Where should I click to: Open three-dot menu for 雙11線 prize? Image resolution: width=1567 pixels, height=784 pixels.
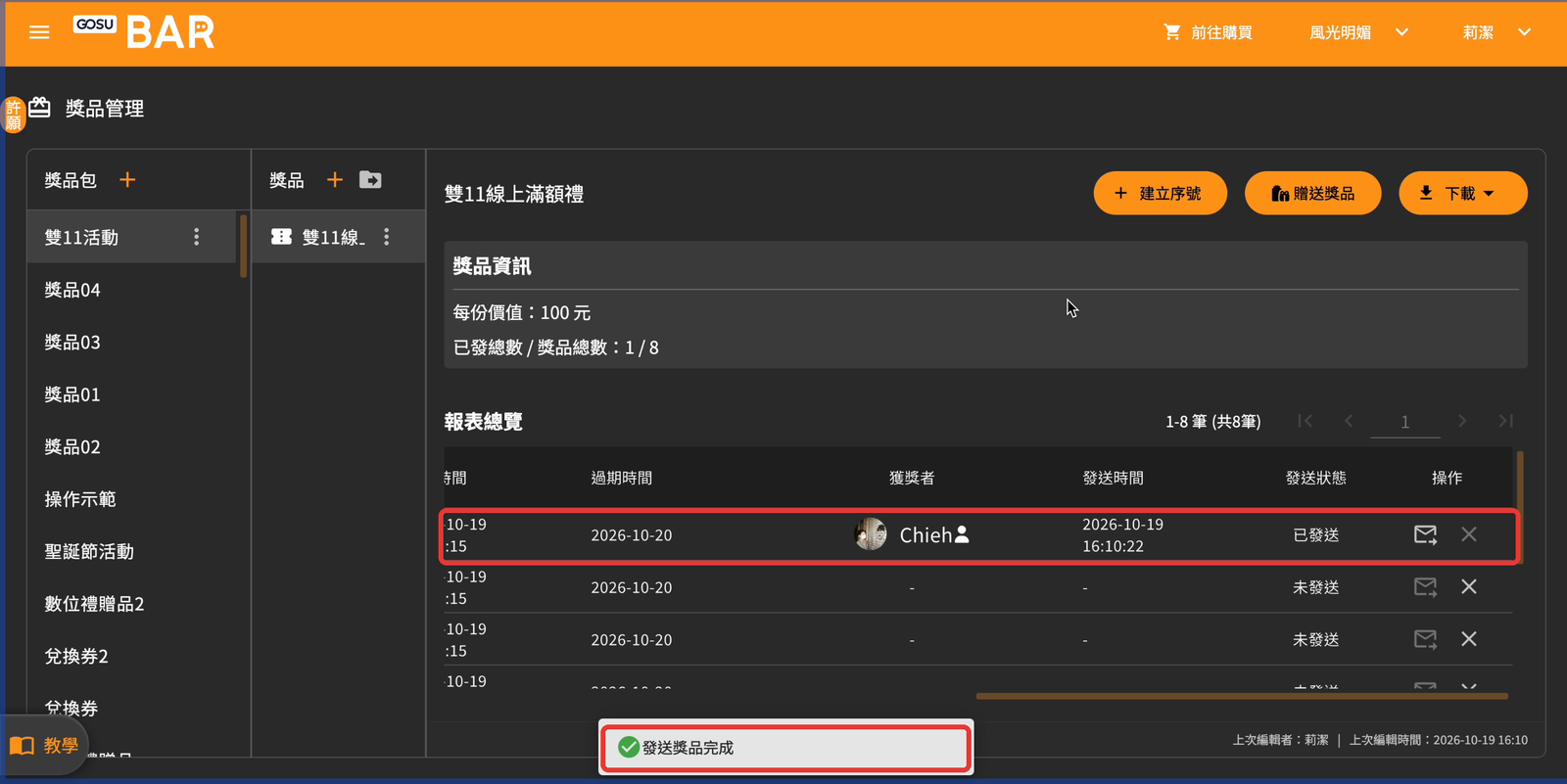387,237
